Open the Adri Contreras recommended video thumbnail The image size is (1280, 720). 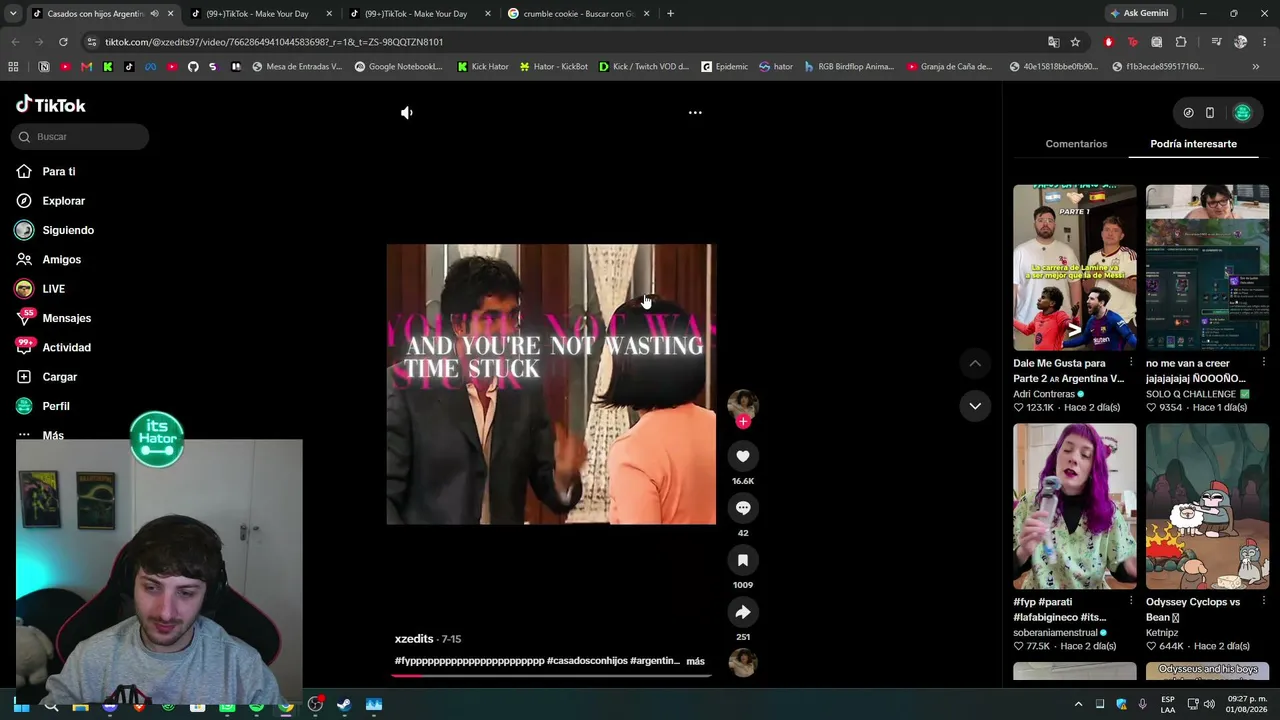coord(1075,267)
